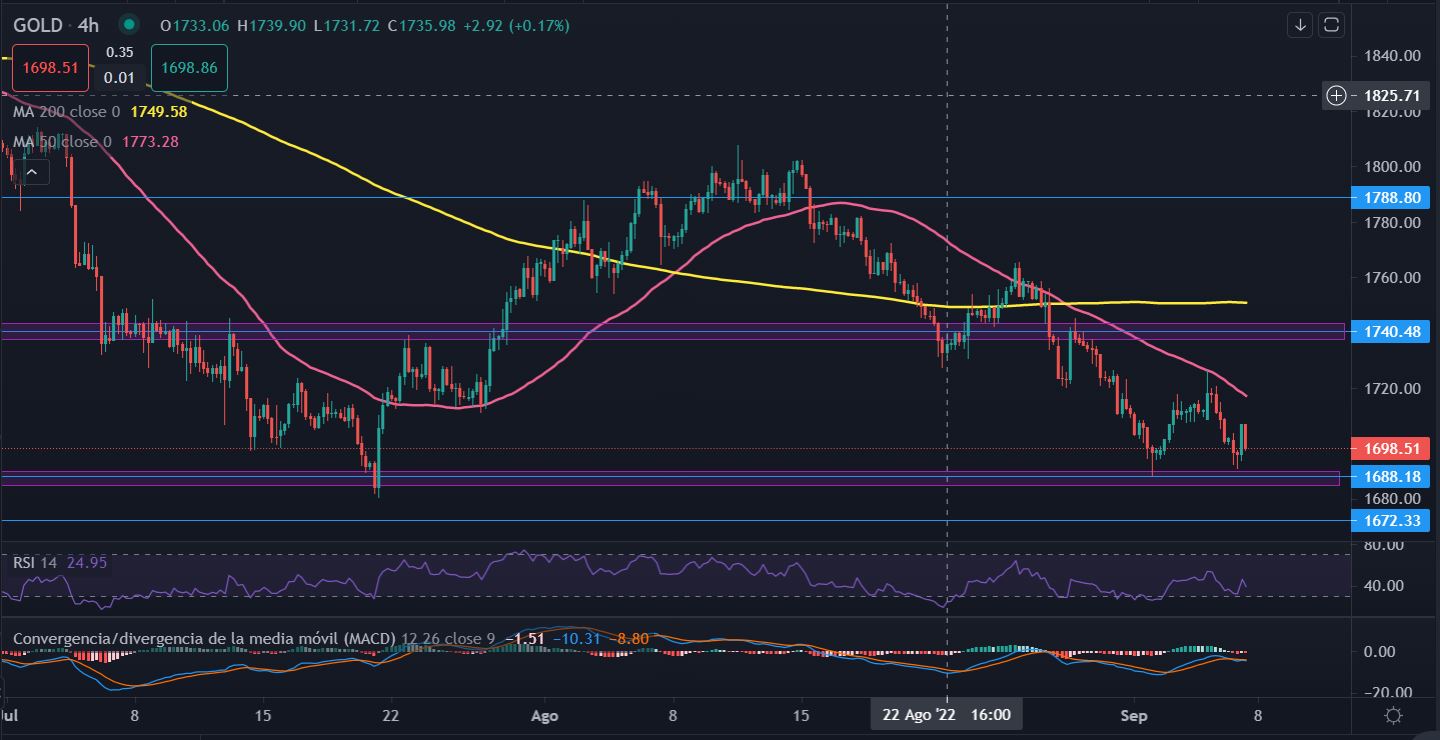
Task: Change the 4h chart interval
Action: pyautogui.click(x=88, y=25)
